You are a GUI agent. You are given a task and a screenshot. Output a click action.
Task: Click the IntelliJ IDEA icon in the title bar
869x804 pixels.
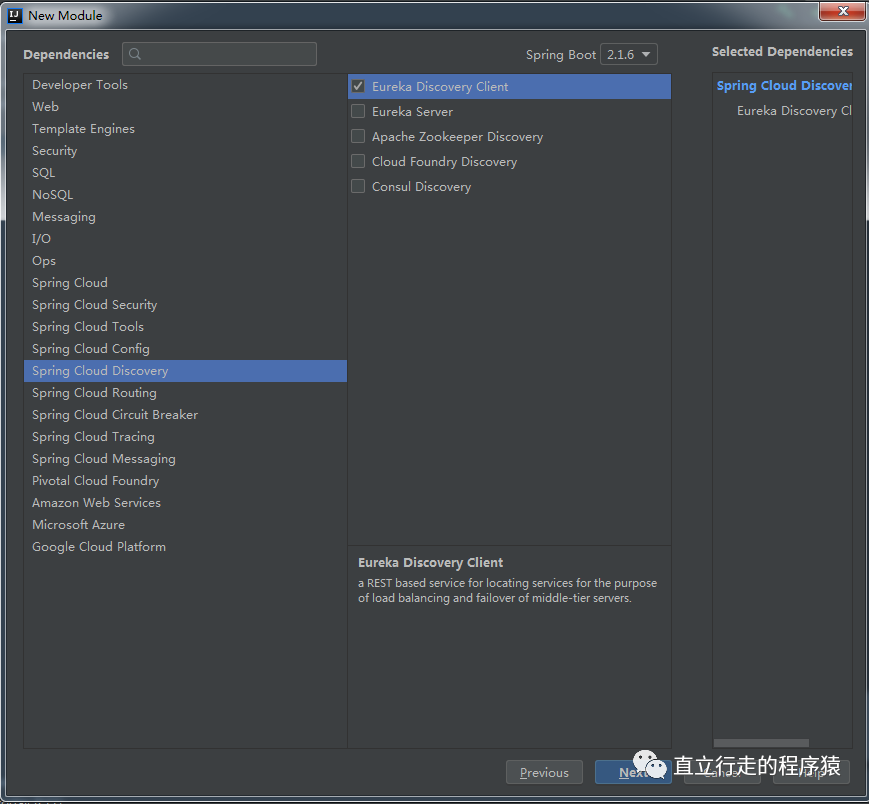15,16
